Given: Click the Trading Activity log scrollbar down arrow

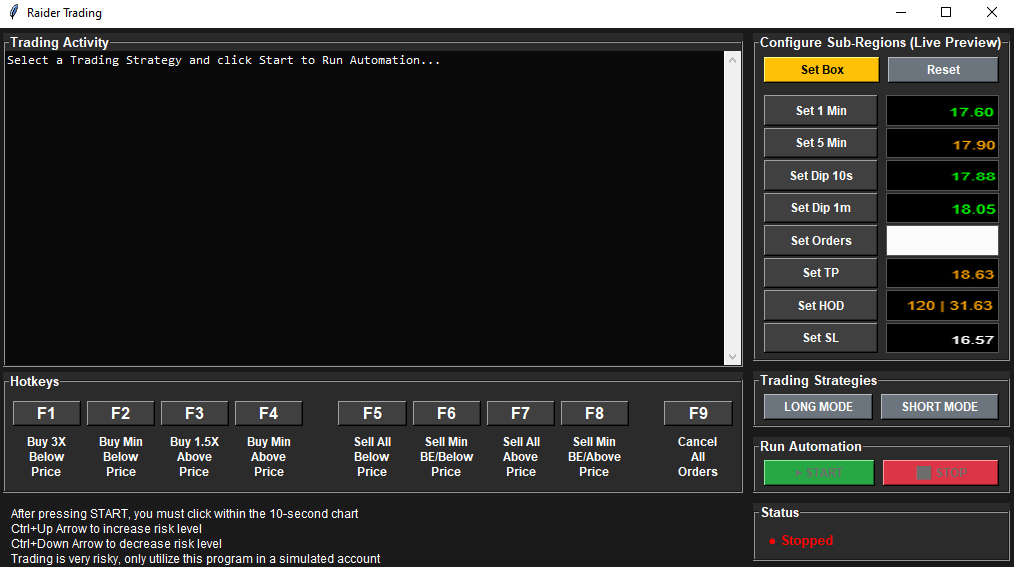Looking at the screenshot, I should pos(734,358).
